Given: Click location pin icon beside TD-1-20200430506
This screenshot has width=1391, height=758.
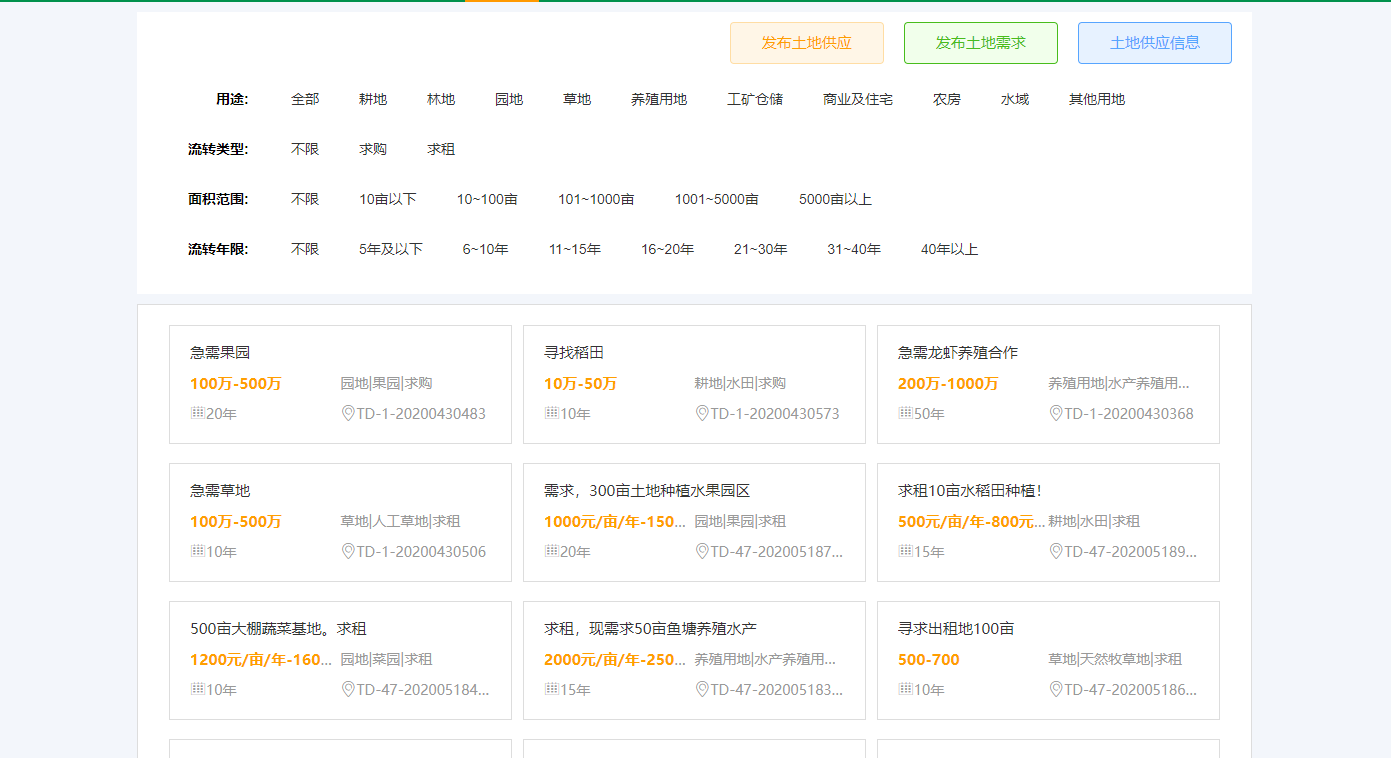Looking at the screenshot, I should 348,551.
